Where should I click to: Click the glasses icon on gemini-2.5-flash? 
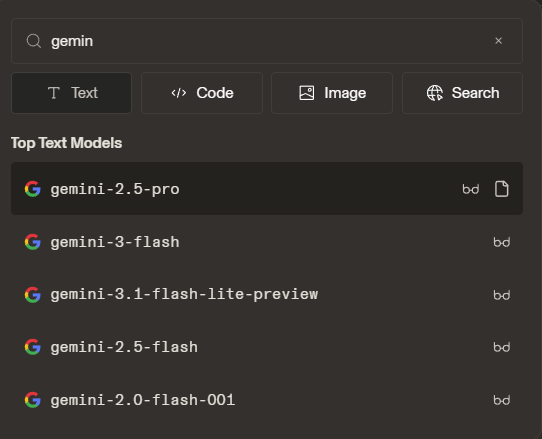click(502, 347)
